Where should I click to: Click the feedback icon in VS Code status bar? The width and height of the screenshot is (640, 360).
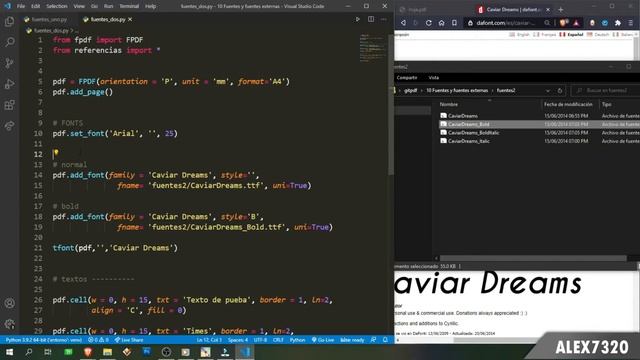[373, 340]
